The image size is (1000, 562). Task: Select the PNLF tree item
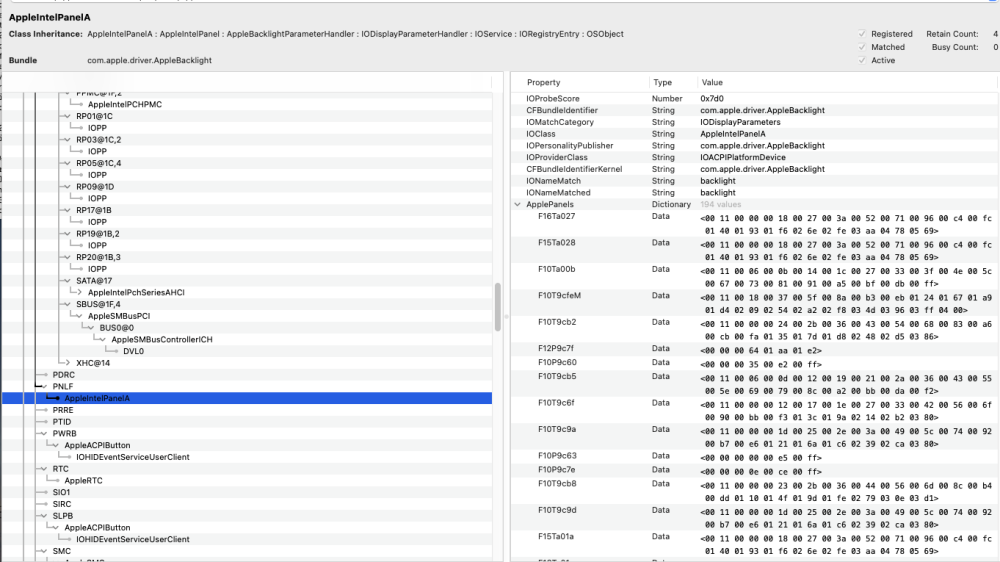[62, 387]
